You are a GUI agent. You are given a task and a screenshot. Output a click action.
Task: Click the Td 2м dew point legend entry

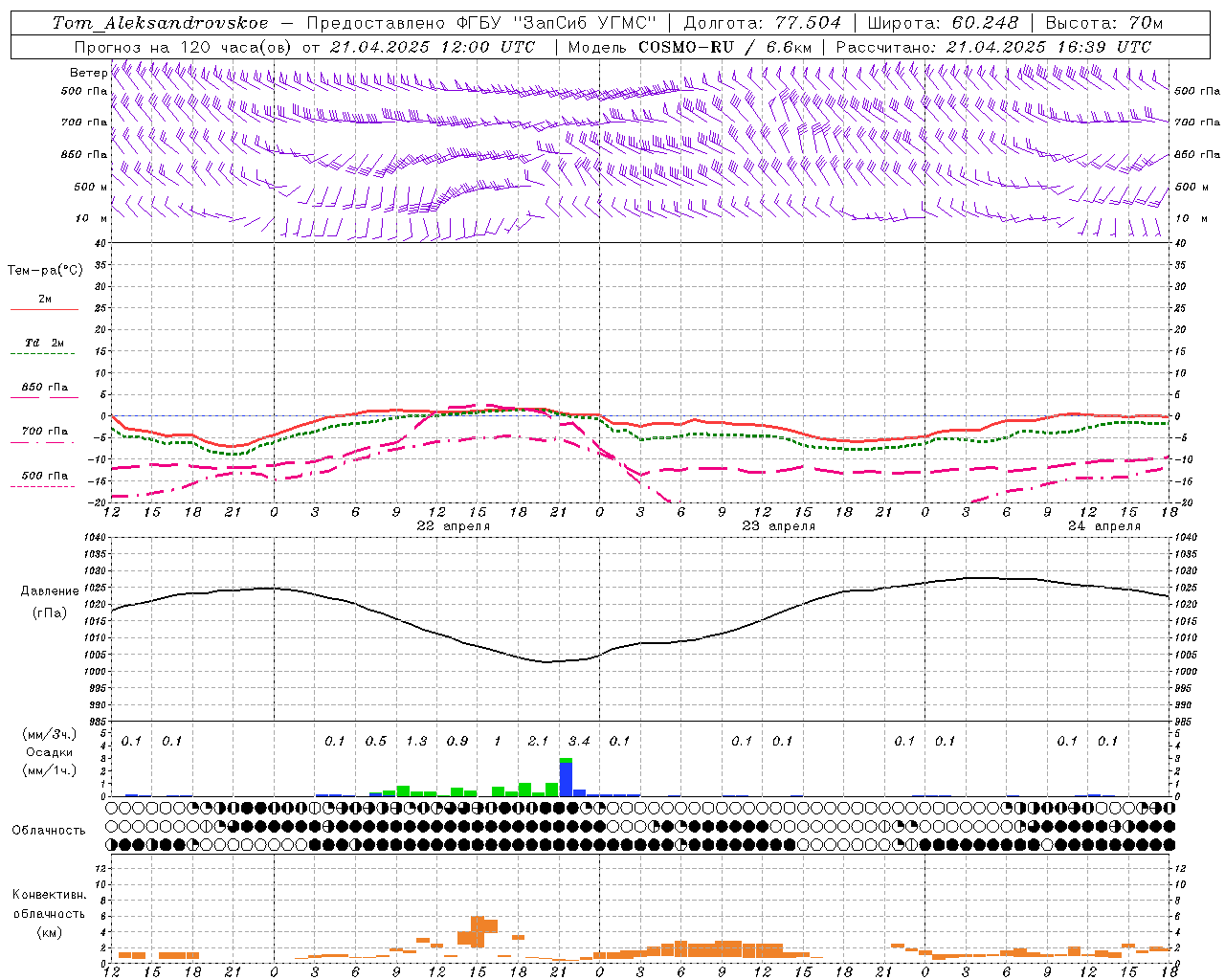click(44, 343)
